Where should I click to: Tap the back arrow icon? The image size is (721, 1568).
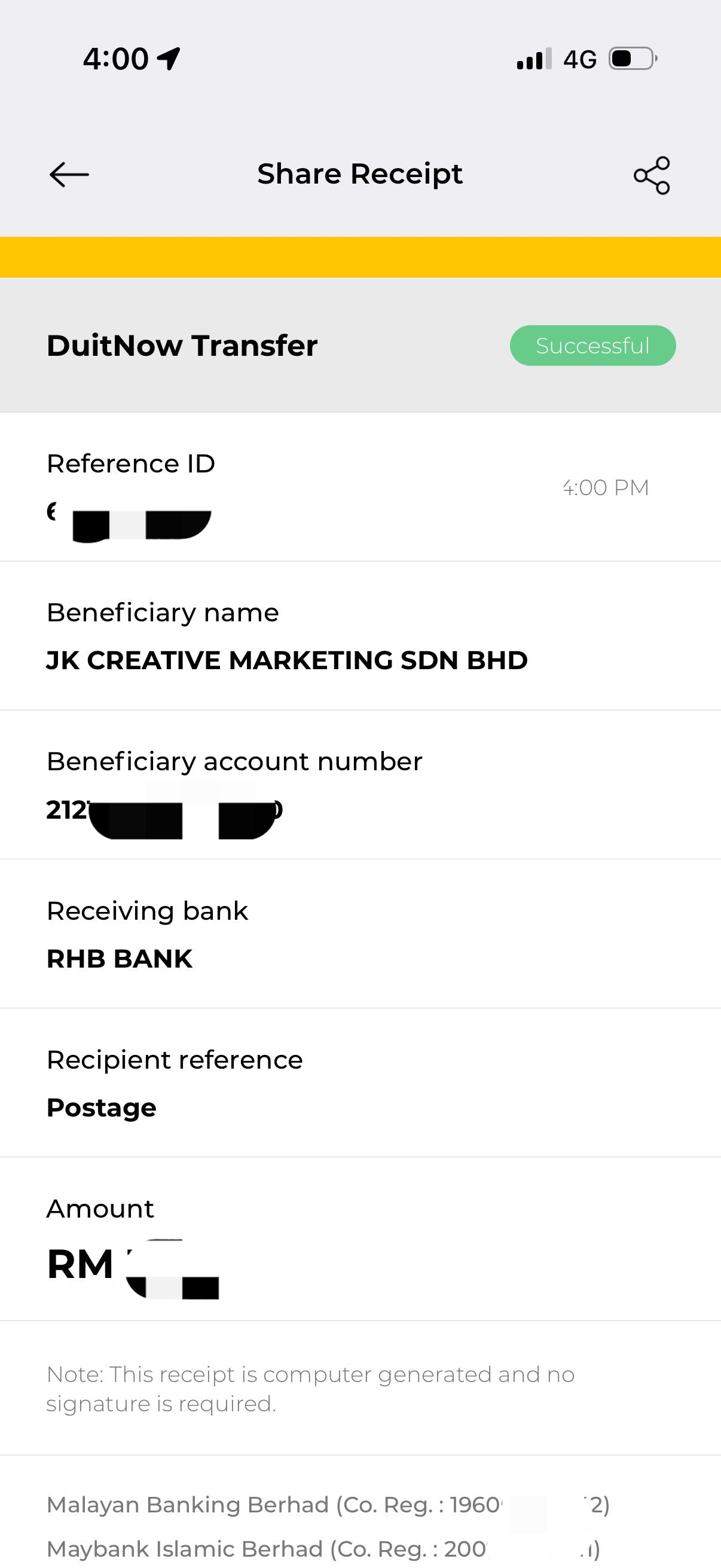tap(69, 175)
